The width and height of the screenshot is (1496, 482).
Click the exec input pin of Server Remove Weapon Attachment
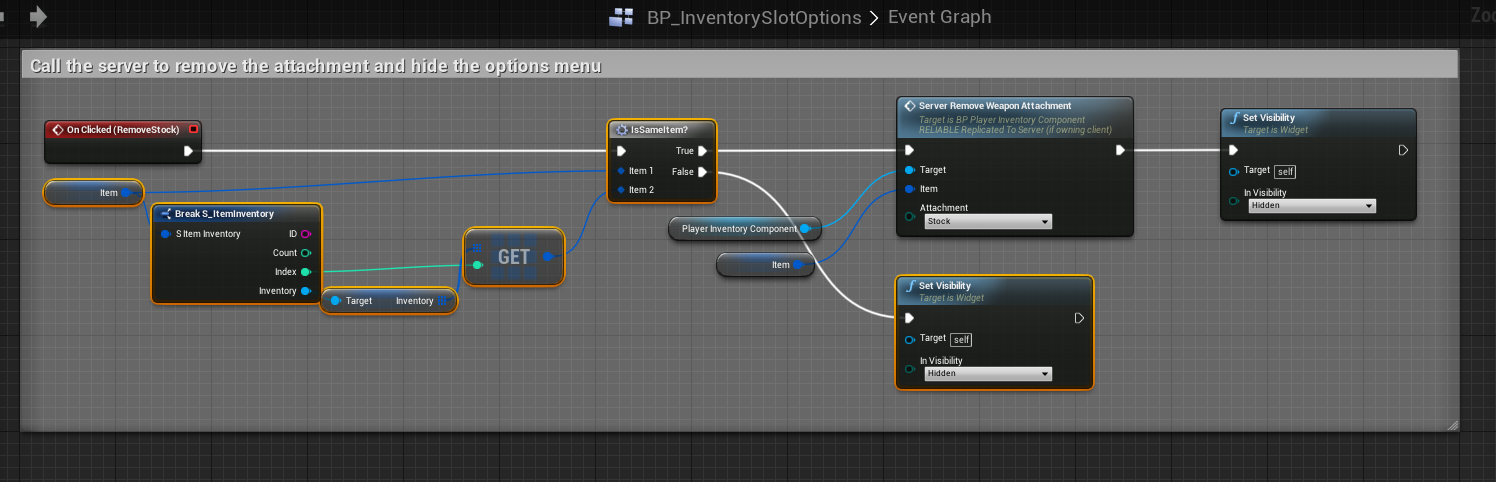(909, 151)
